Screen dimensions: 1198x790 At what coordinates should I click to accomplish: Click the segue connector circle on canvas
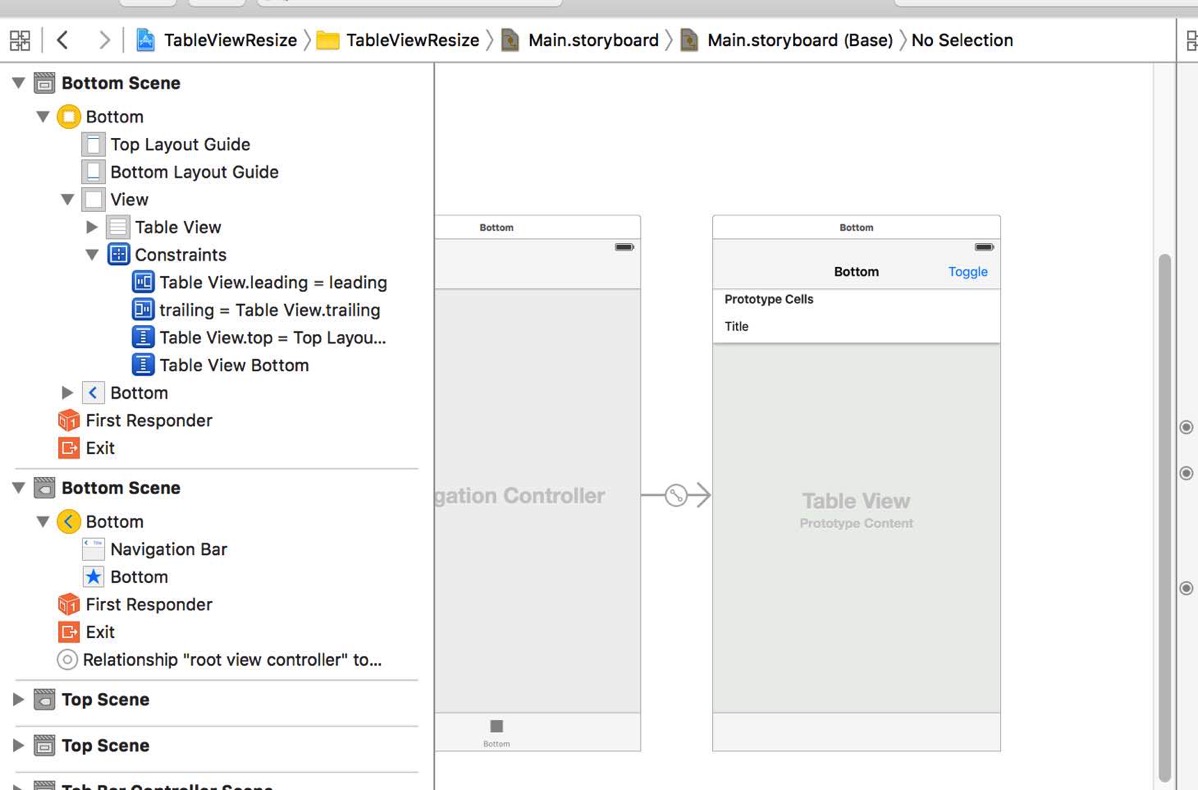point(675,495)
